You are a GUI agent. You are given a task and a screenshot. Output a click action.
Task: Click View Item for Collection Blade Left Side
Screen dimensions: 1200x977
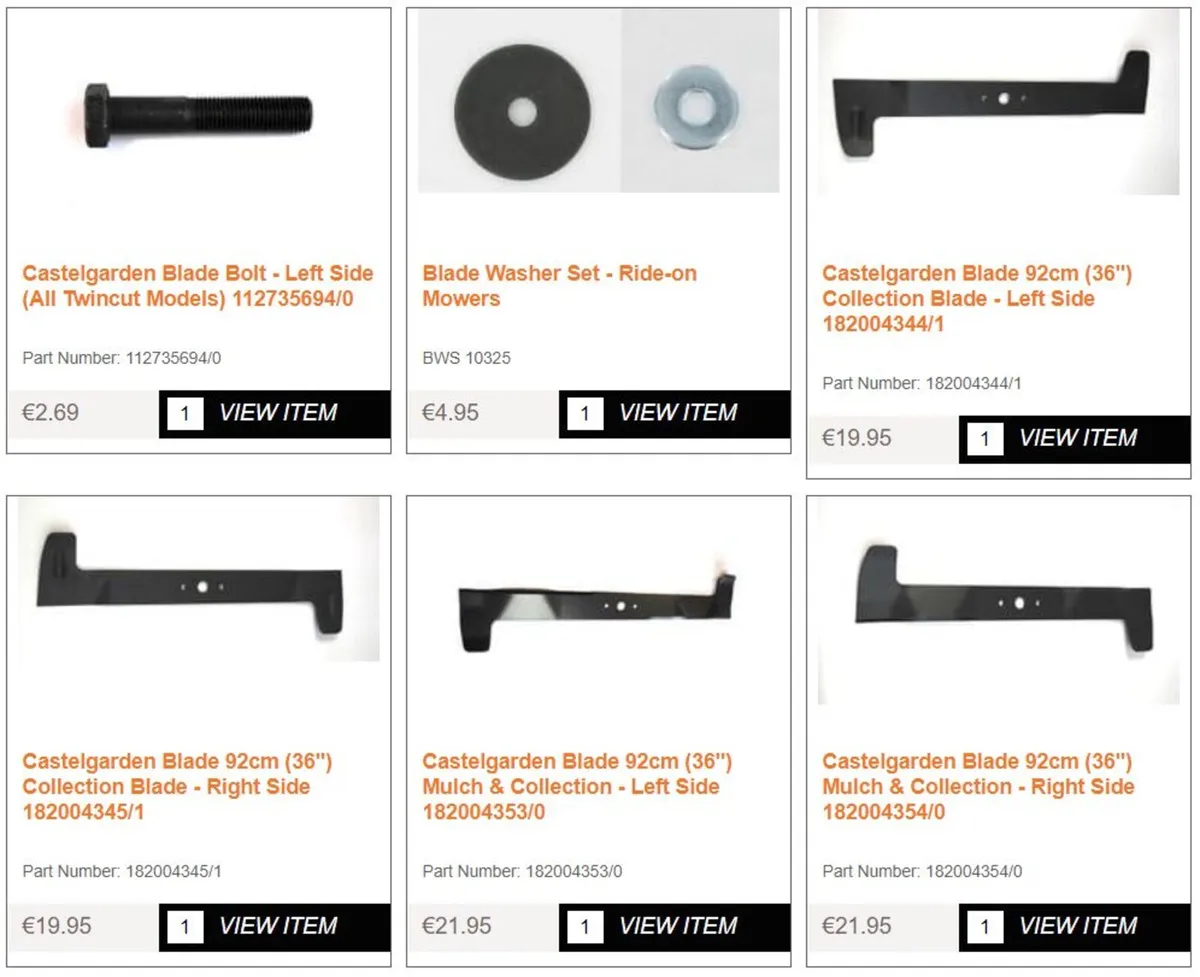pyautogui.click(x=1078, y=438)
